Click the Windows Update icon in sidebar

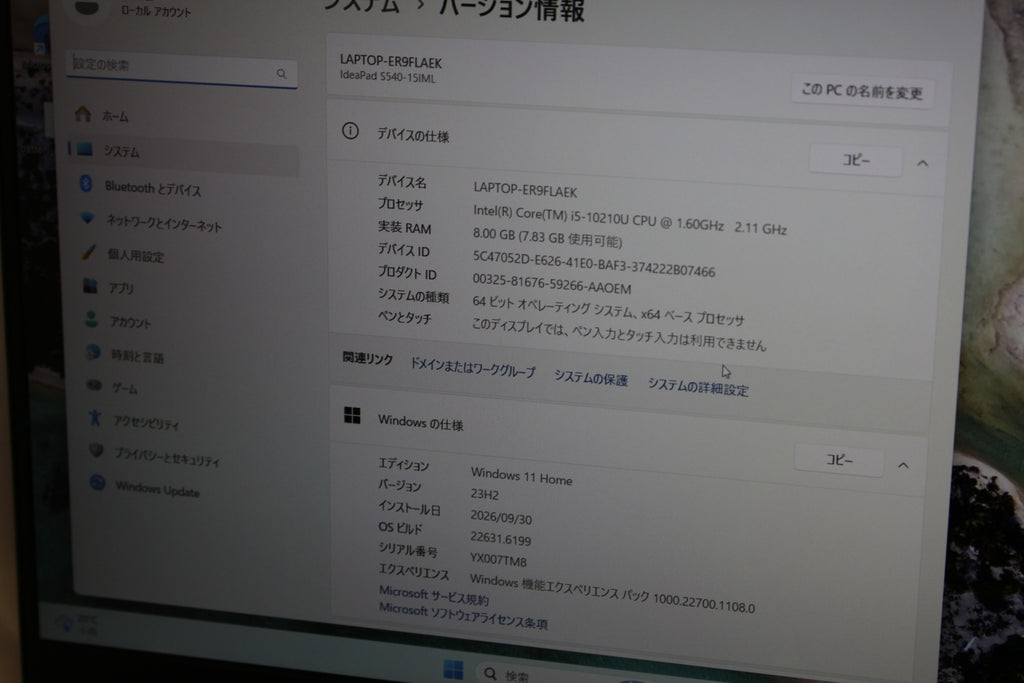pyautogui.click(x=98, y=483)
